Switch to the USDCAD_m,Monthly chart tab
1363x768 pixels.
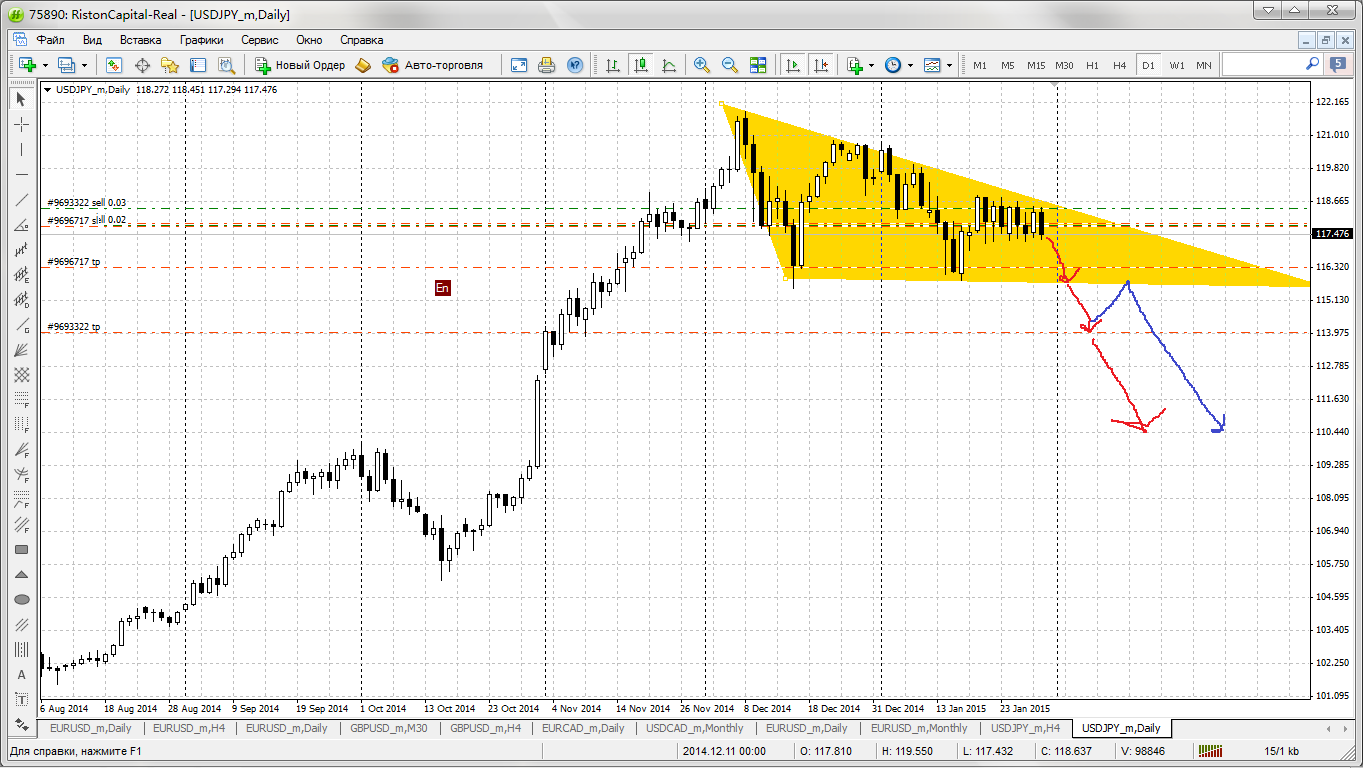(694, 728)
